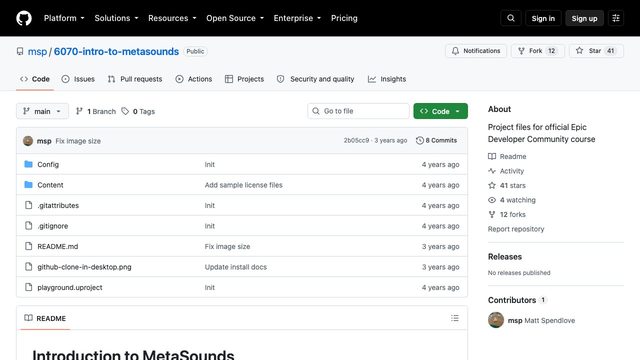Click the tag icon next to 0 Tags
Viewport: 640px width, 360px height.
coord(125,111)
